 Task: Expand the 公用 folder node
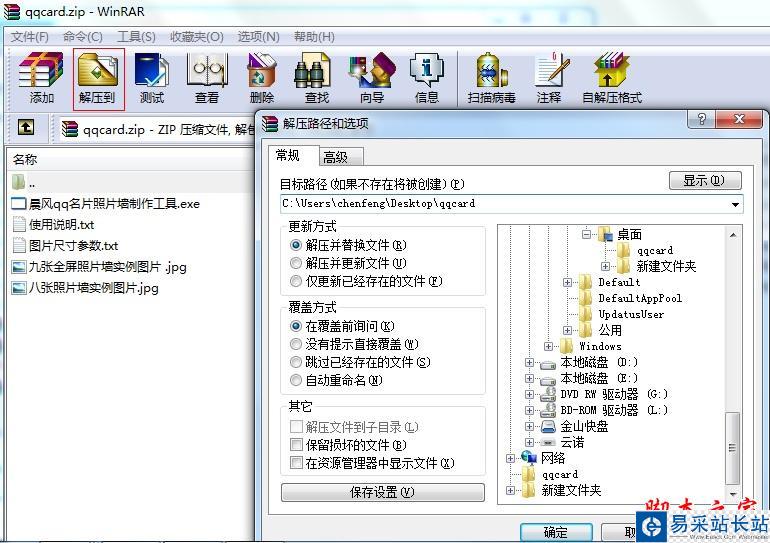coord(567,330)
